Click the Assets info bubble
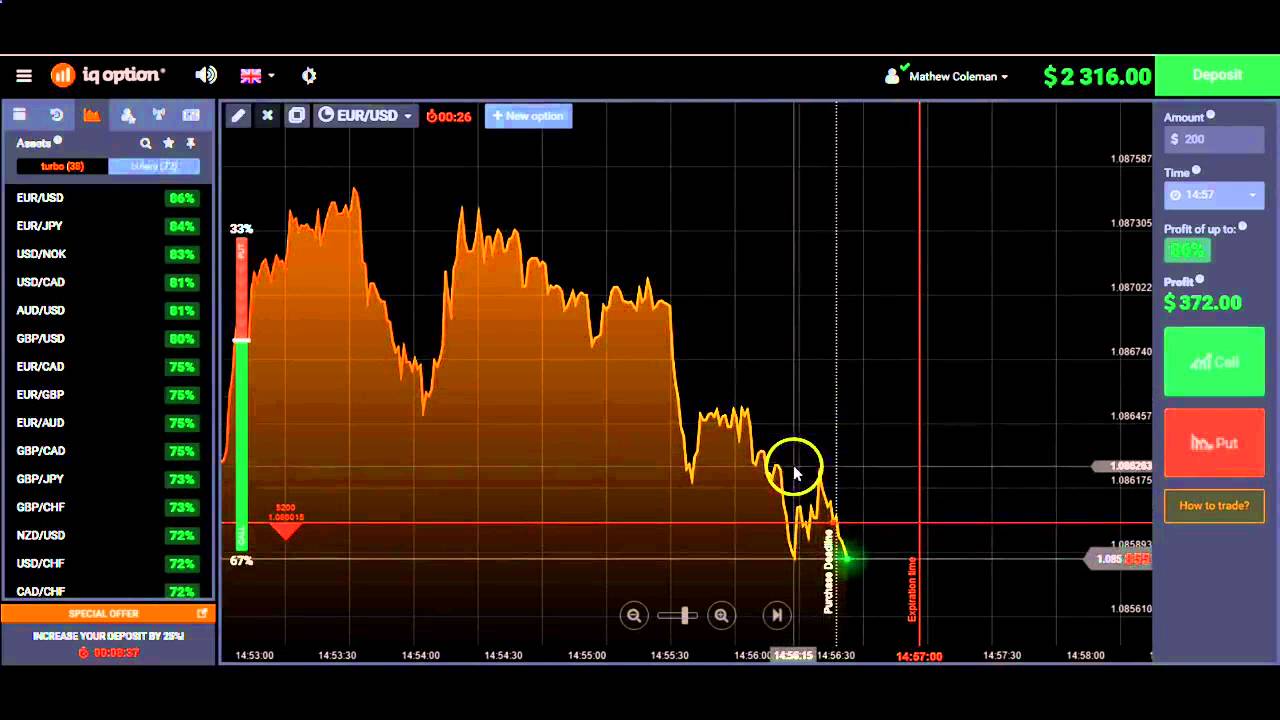This screenshot has width=1280, height=720. (x=58, y=141)
